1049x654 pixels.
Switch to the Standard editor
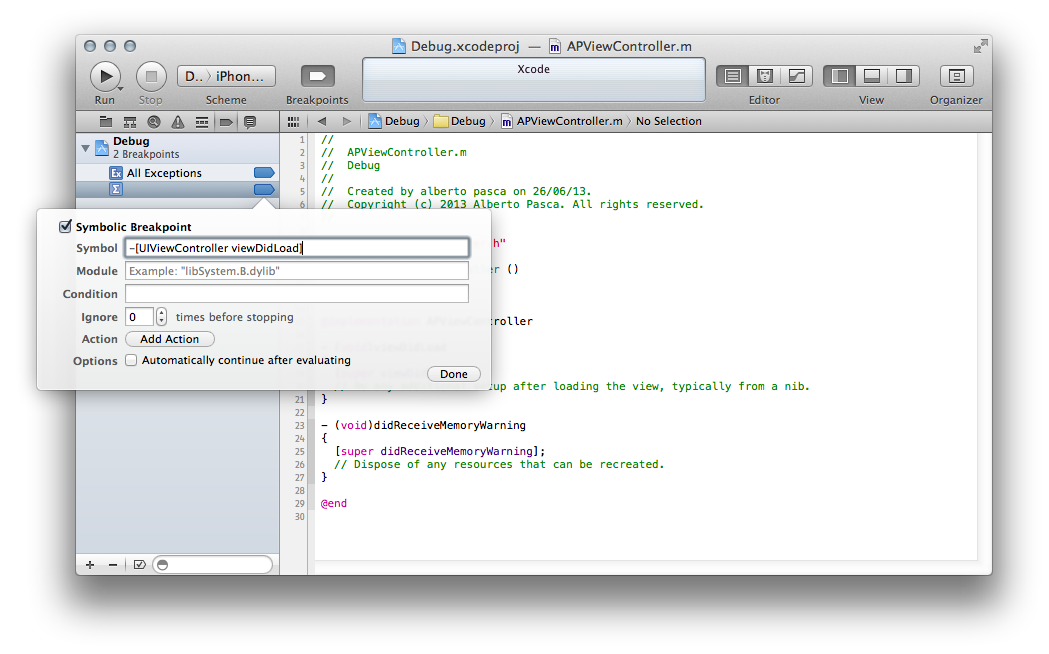[x=733, y=76]
